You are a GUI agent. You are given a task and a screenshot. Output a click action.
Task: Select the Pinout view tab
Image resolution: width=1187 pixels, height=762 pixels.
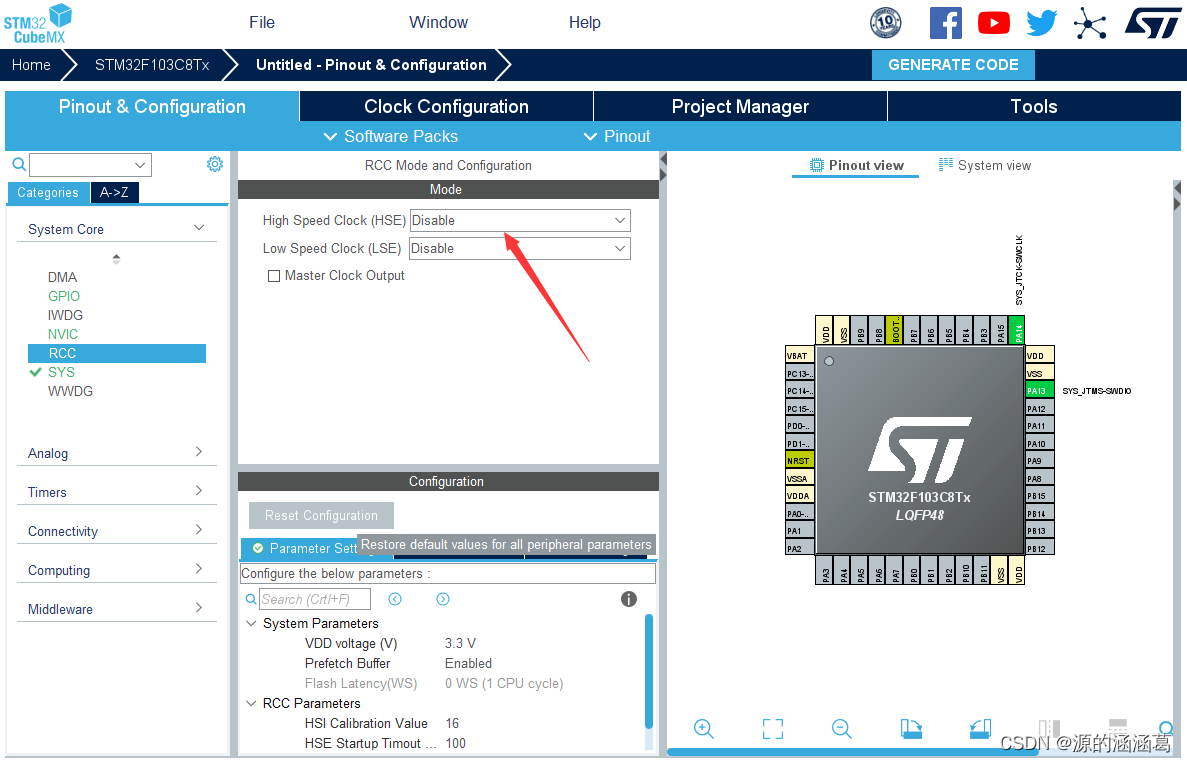click(856, 165)
